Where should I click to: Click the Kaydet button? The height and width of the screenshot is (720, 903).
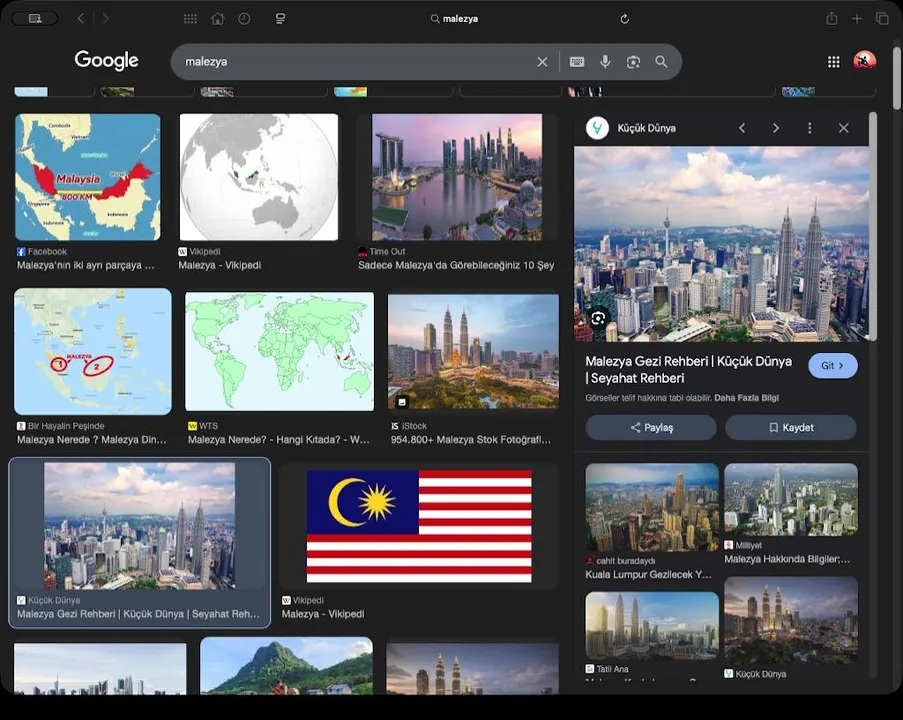(791, 427)
